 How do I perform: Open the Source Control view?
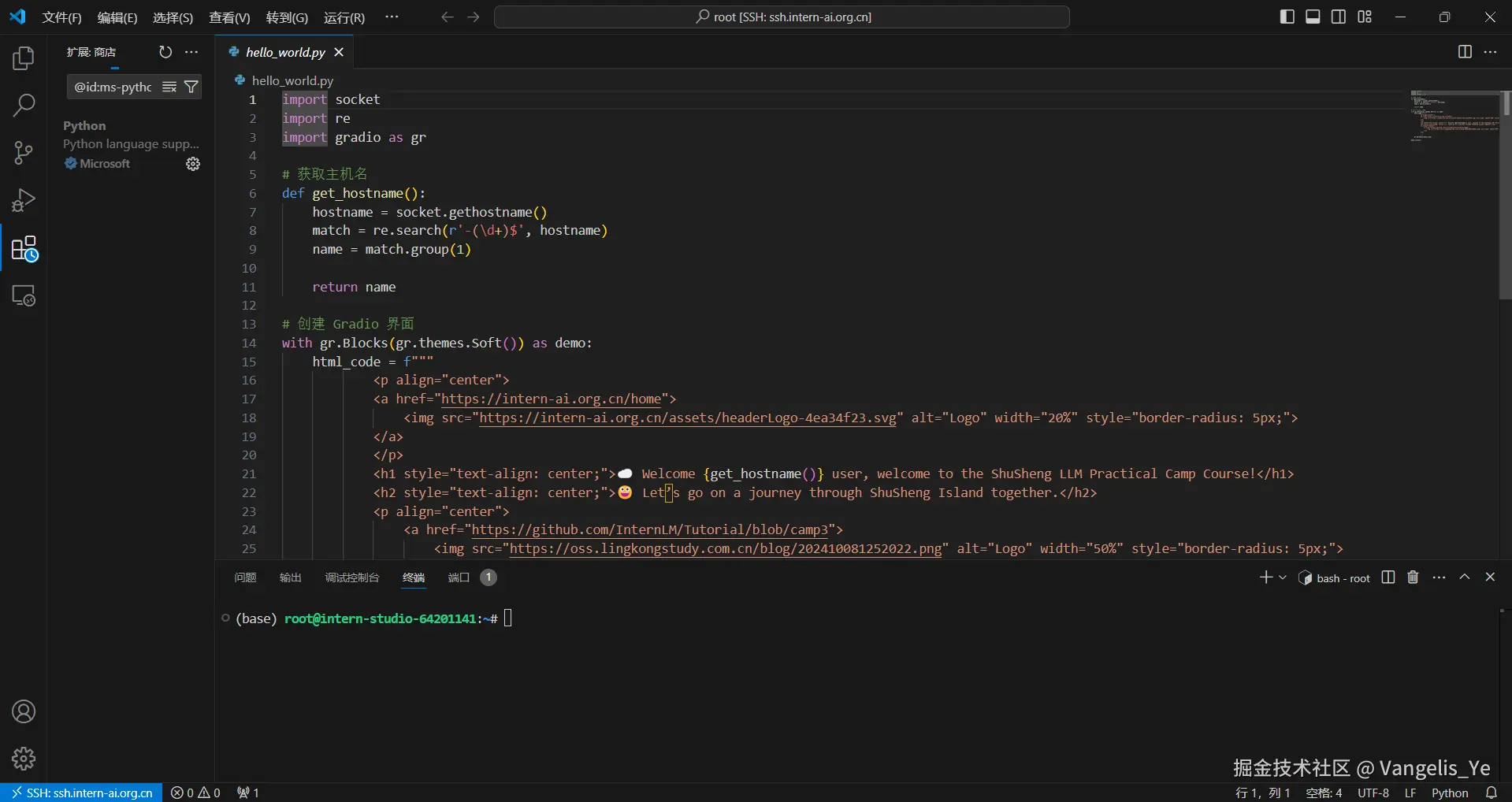tap(24, 153)
